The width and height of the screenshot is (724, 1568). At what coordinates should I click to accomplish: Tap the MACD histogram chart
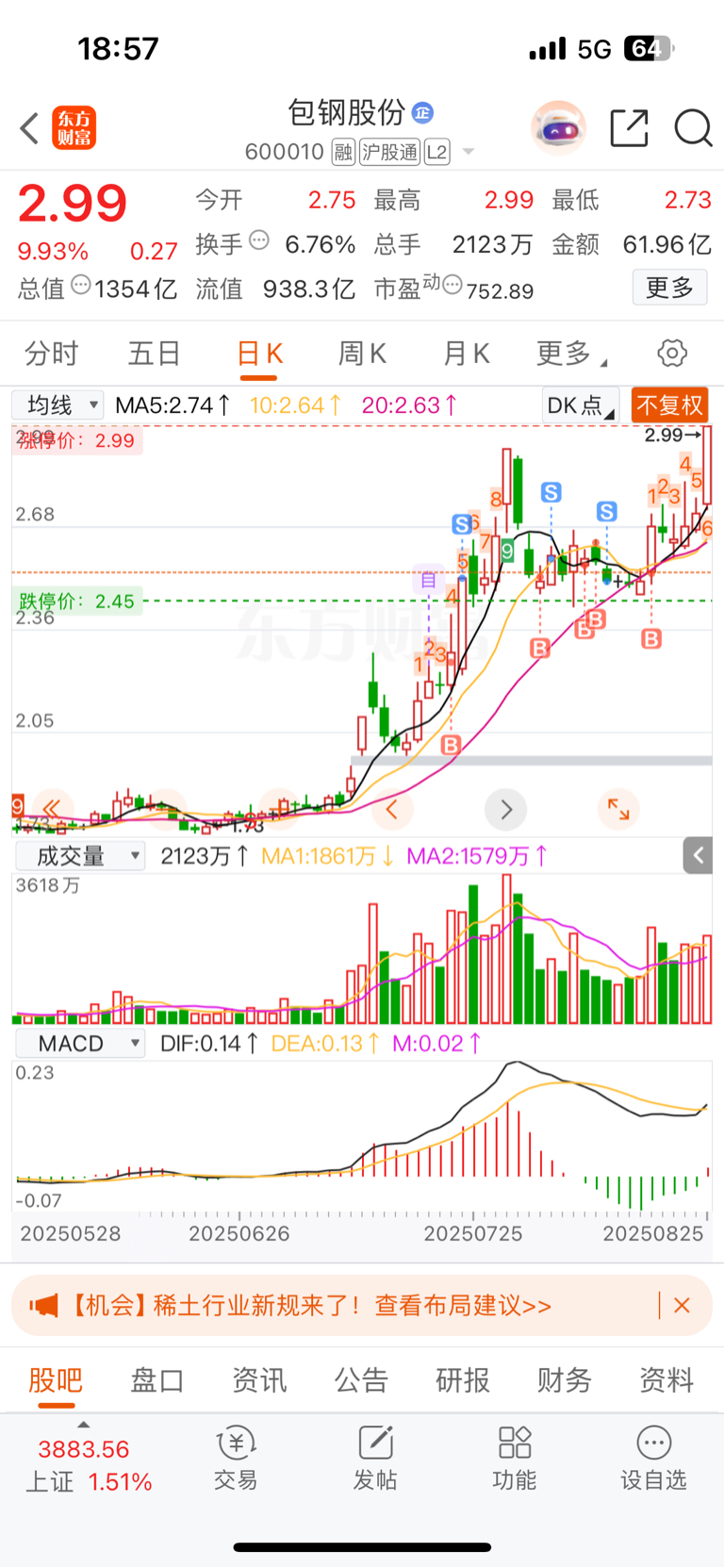coord(362,1136)
